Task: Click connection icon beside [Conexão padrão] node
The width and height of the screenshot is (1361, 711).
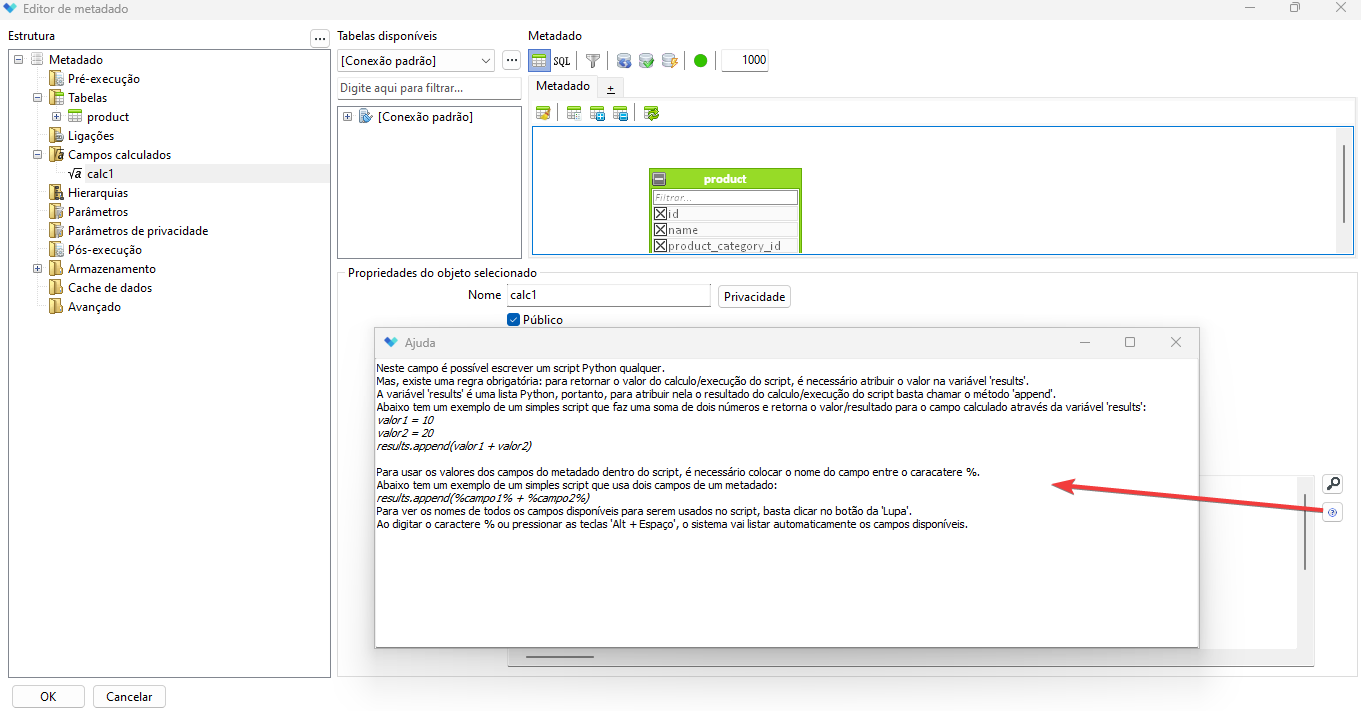Action: 365,117
